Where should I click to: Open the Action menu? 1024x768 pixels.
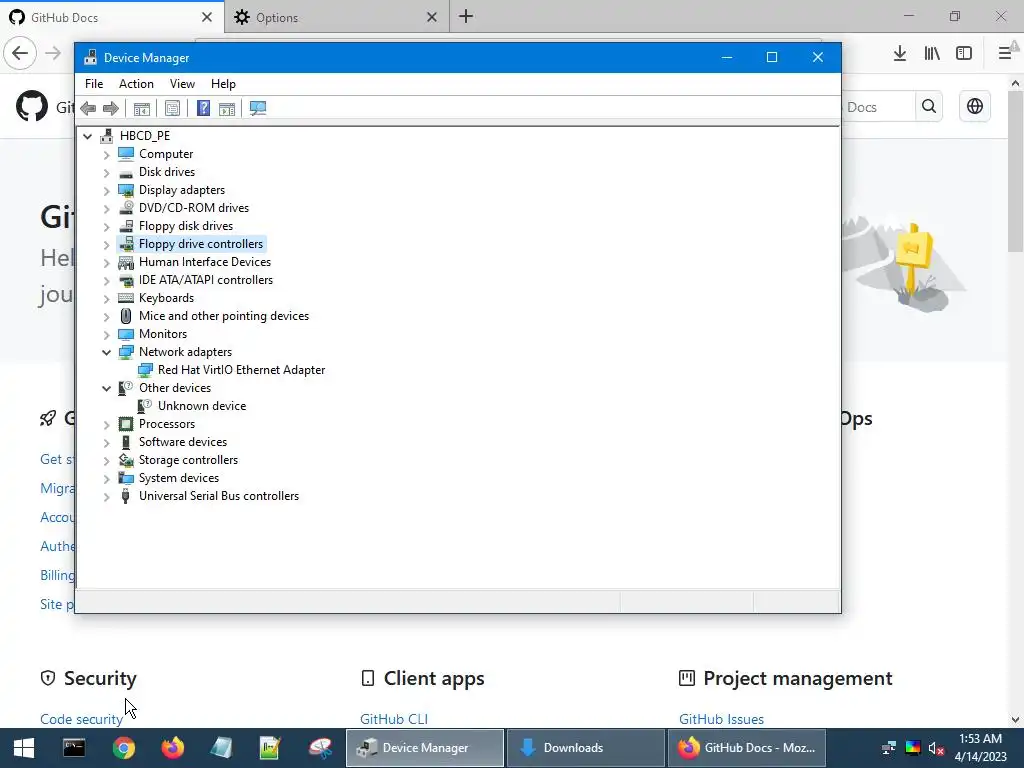136,84
